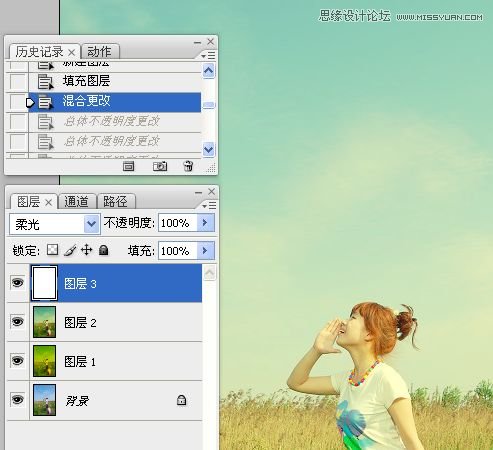493x450 pixels.
Task: Hide the 背景 layer eye icon
Action: (18, 399)
